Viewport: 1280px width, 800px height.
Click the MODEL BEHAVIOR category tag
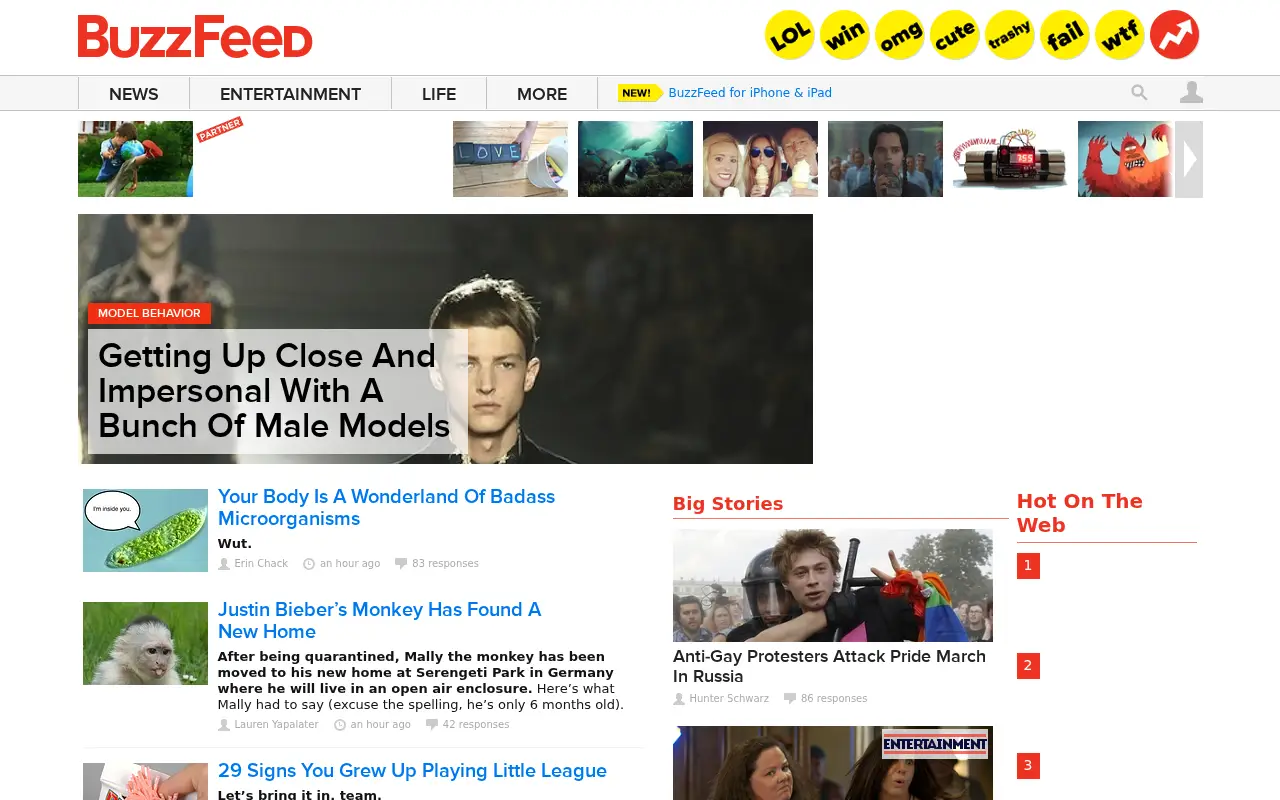click(149, 313)
